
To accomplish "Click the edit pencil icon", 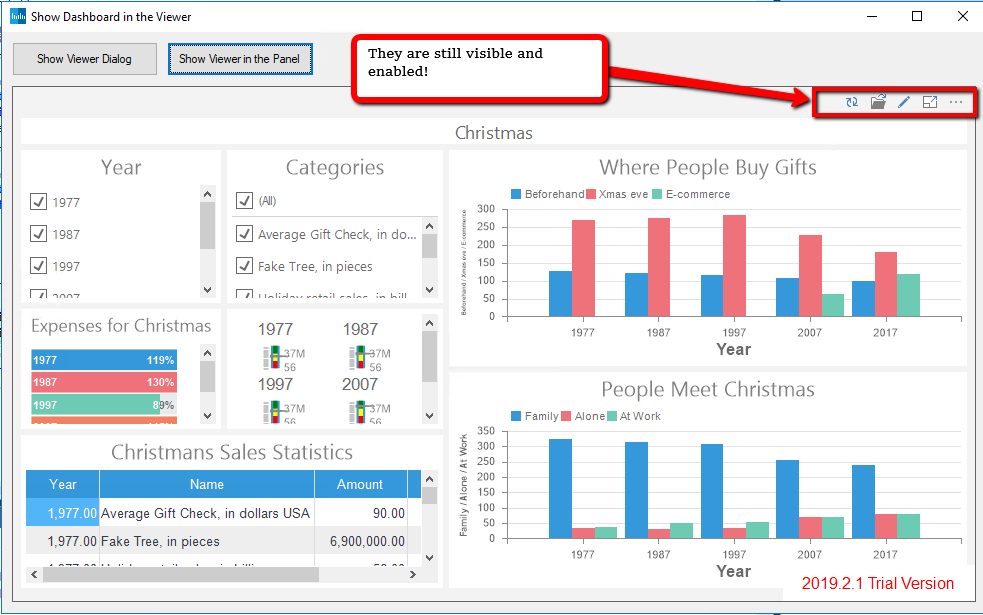I will 904,102.
